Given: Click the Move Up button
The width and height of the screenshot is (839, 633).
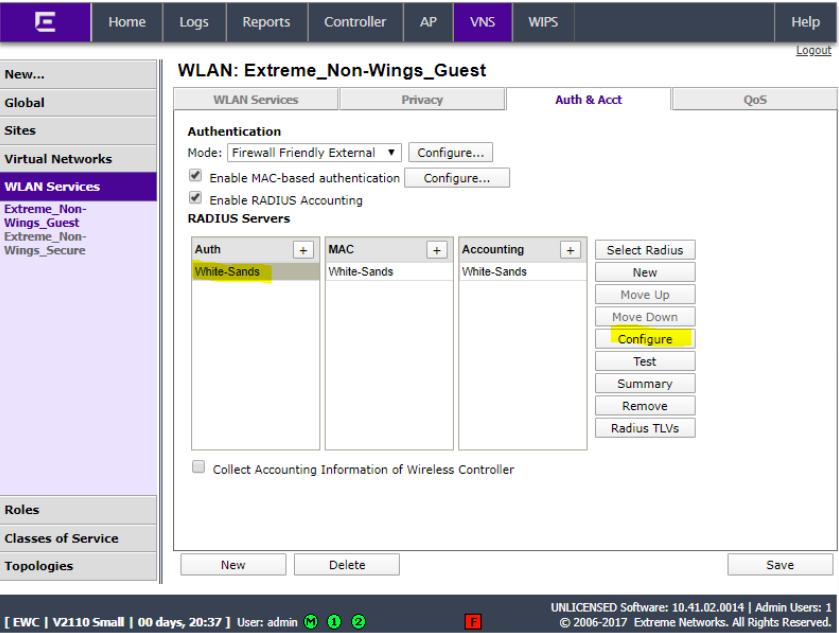Looking at the screenshot, I should 645,295.
